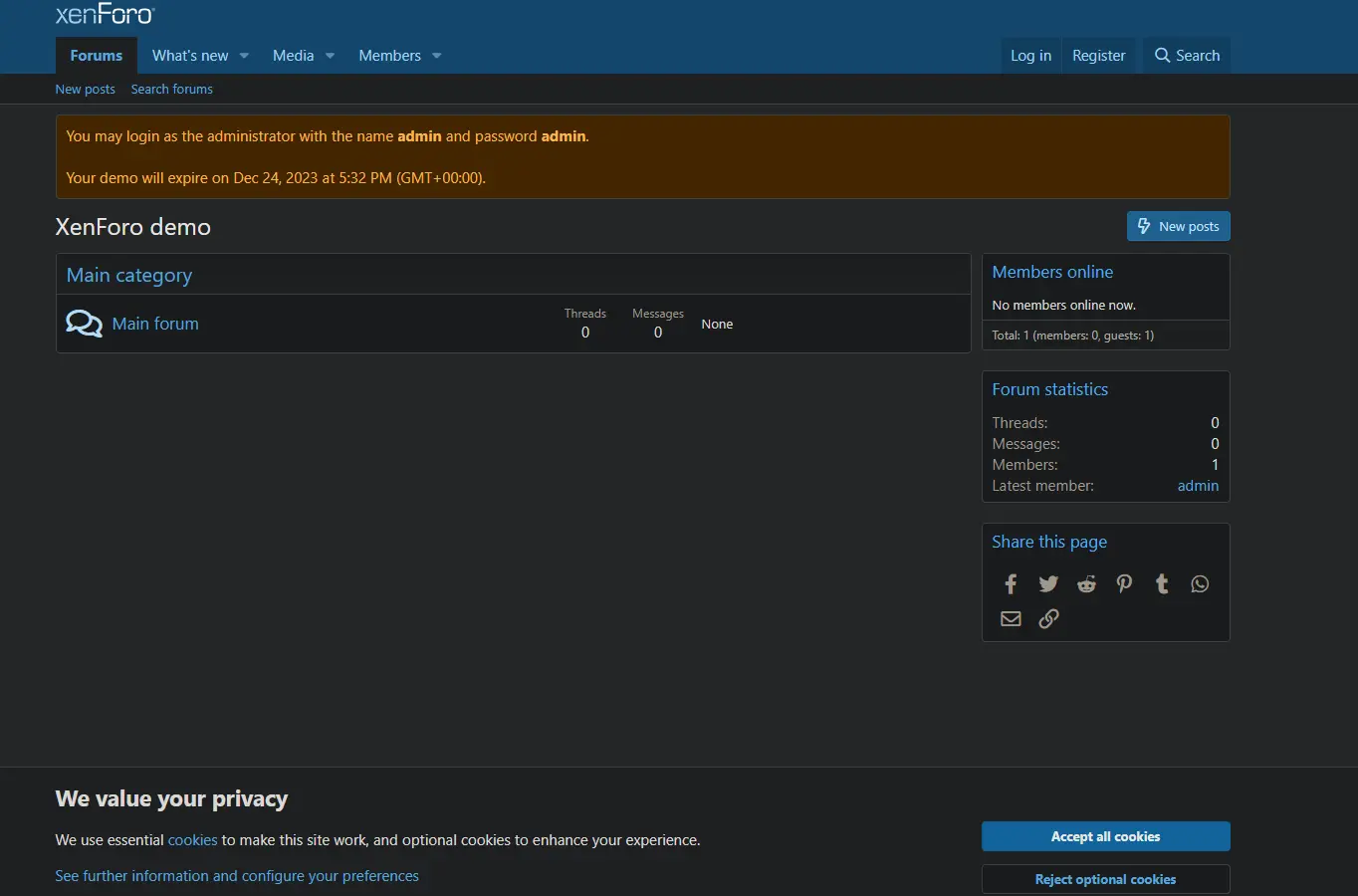This screenshot has height=896, width=1358.
Task: Click the 'We value your privacy' heading
Action: pyautogui.click(x=171, y=798)
